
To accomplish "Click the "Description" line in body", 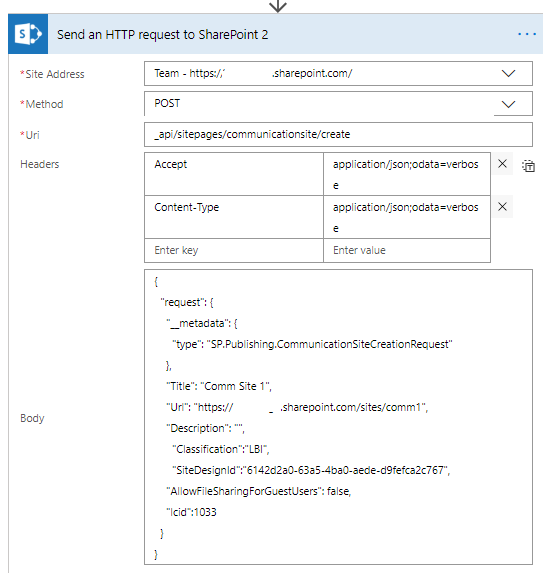I will point(205,428).
